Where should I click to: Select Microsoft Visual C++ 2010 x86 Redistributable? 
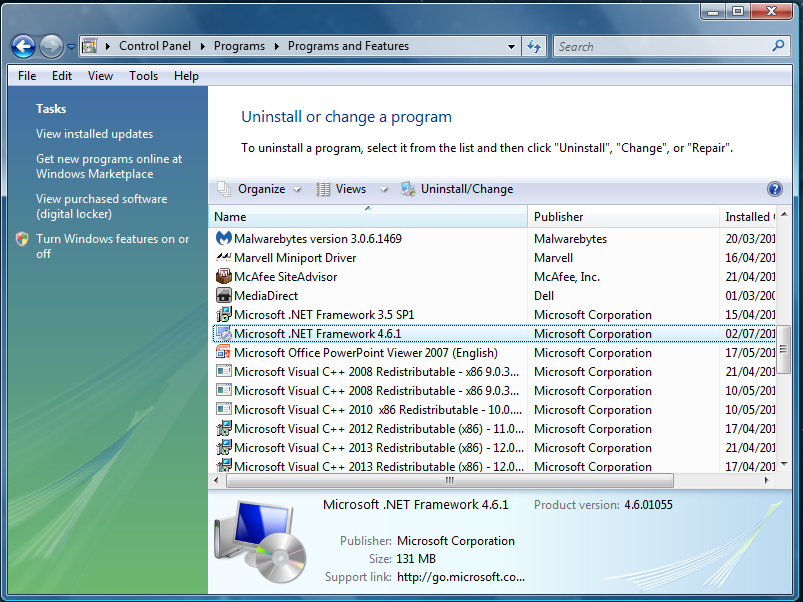click(x=494, y=410)
